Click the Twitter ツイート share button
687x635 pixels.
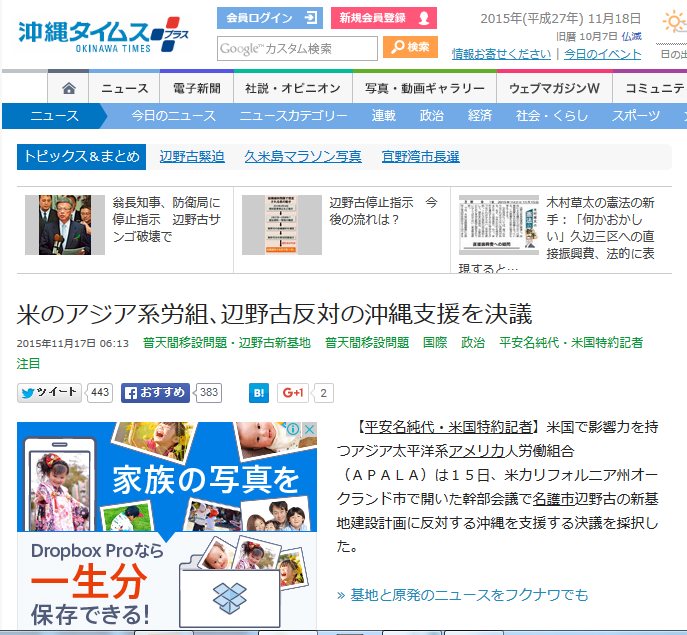point(49,393)
